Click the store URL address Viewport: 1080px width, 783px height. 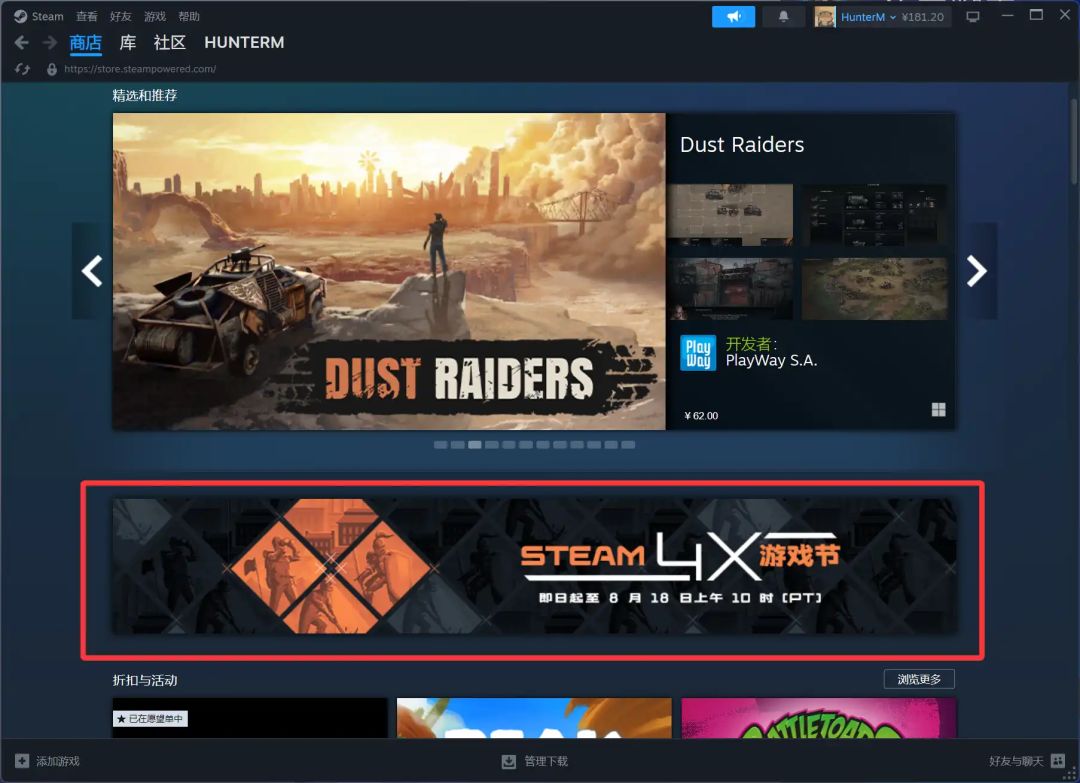140,69
